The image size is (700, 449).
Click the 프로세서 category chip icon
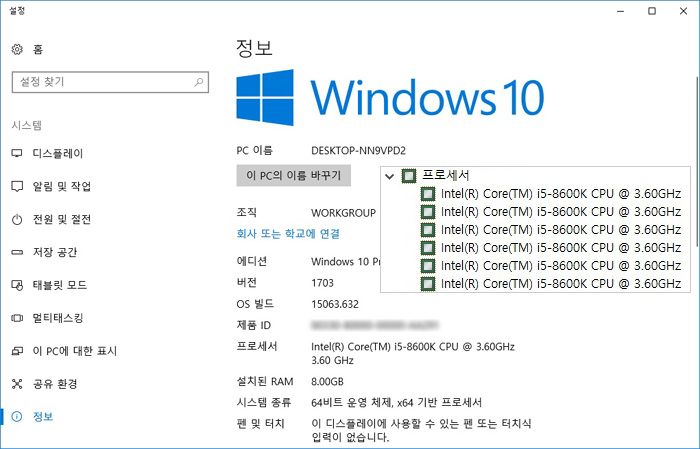tap(408, 175)
